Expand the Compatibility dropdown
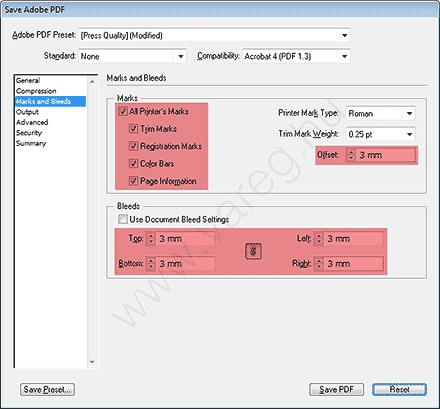 (345, 56)
